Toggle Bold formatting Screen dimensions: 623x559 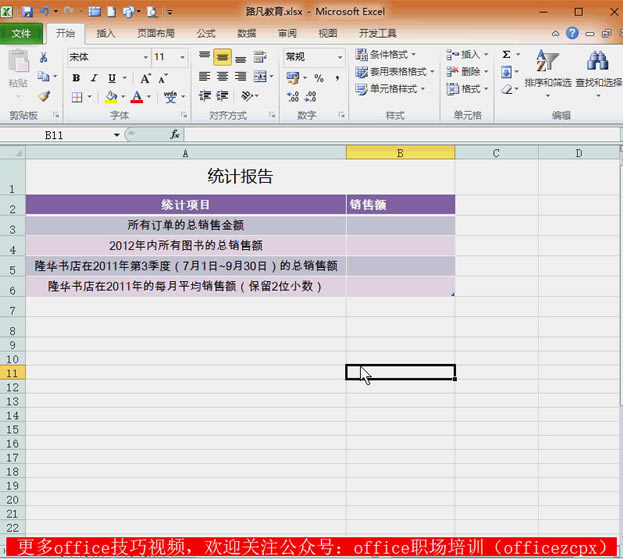click(x=76, y=78)
